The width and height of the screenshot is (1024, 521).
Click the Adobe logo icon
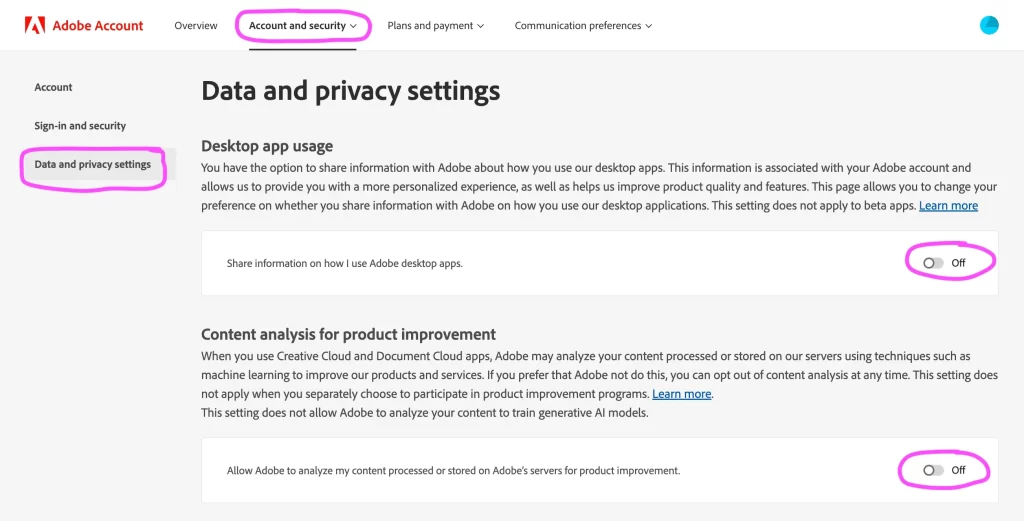tap(34, 25)
